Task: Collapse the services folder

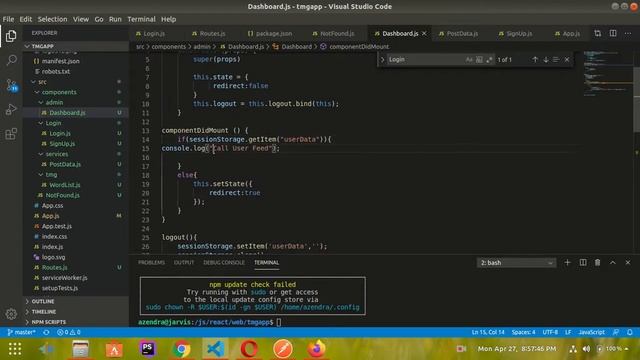Action: (x=41, y=154)
